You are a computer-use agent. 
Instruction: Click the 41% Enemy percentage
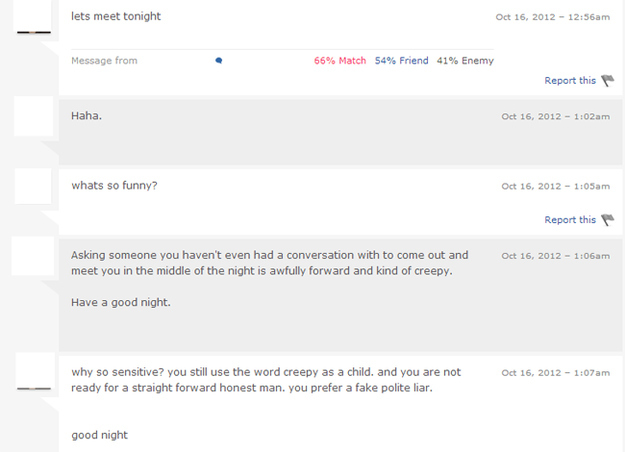[465, 61]
